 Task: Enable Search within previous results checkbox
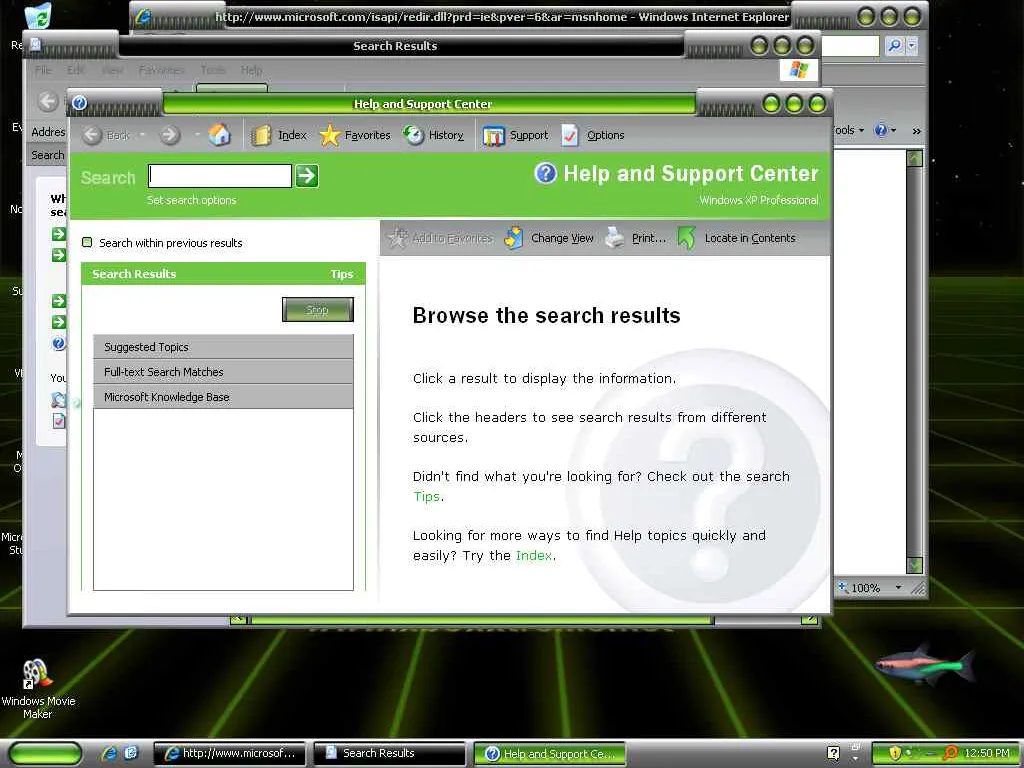[x=87, y=242]
